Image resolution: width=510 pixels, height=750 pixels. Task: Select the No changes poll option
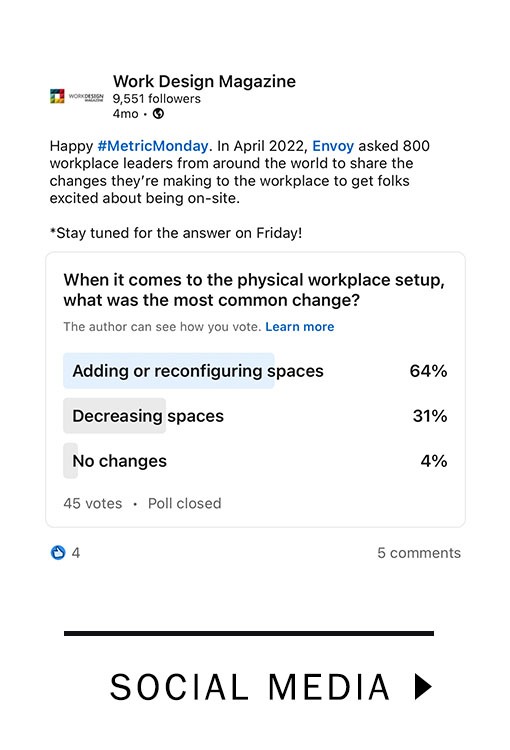(255, 461)
